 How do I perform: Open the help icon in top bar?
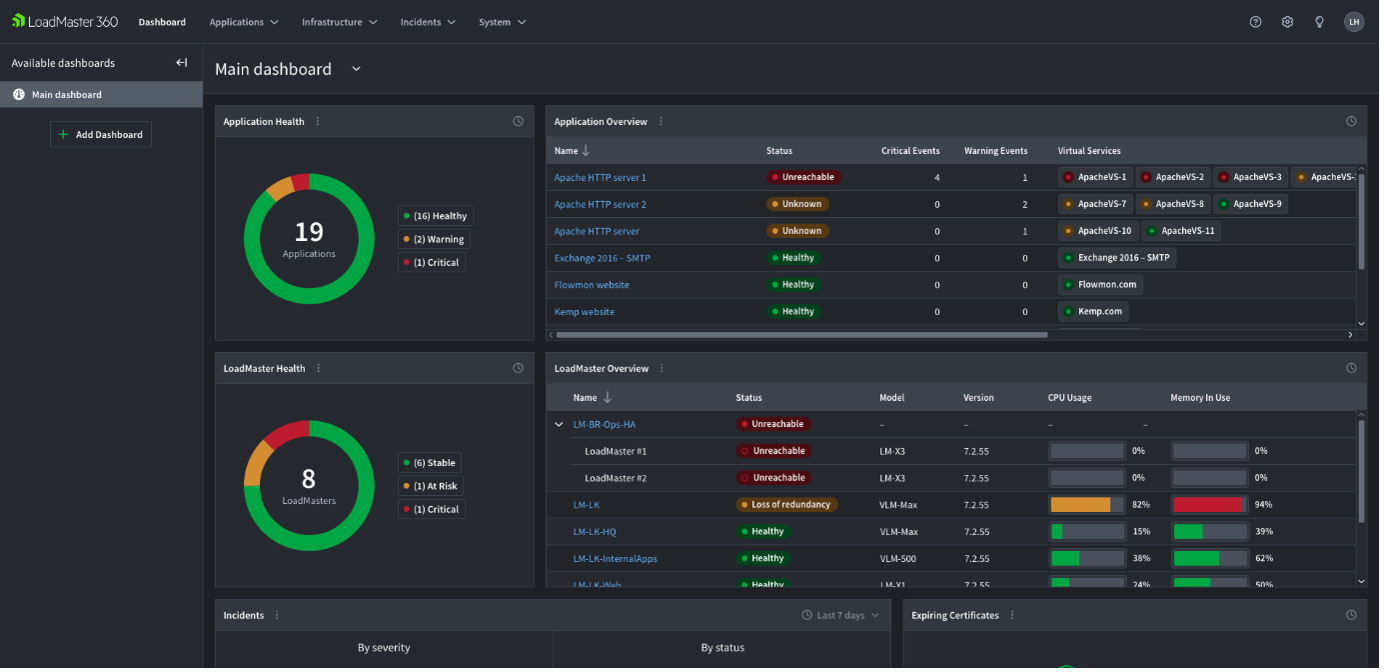tap(1255, 21)
